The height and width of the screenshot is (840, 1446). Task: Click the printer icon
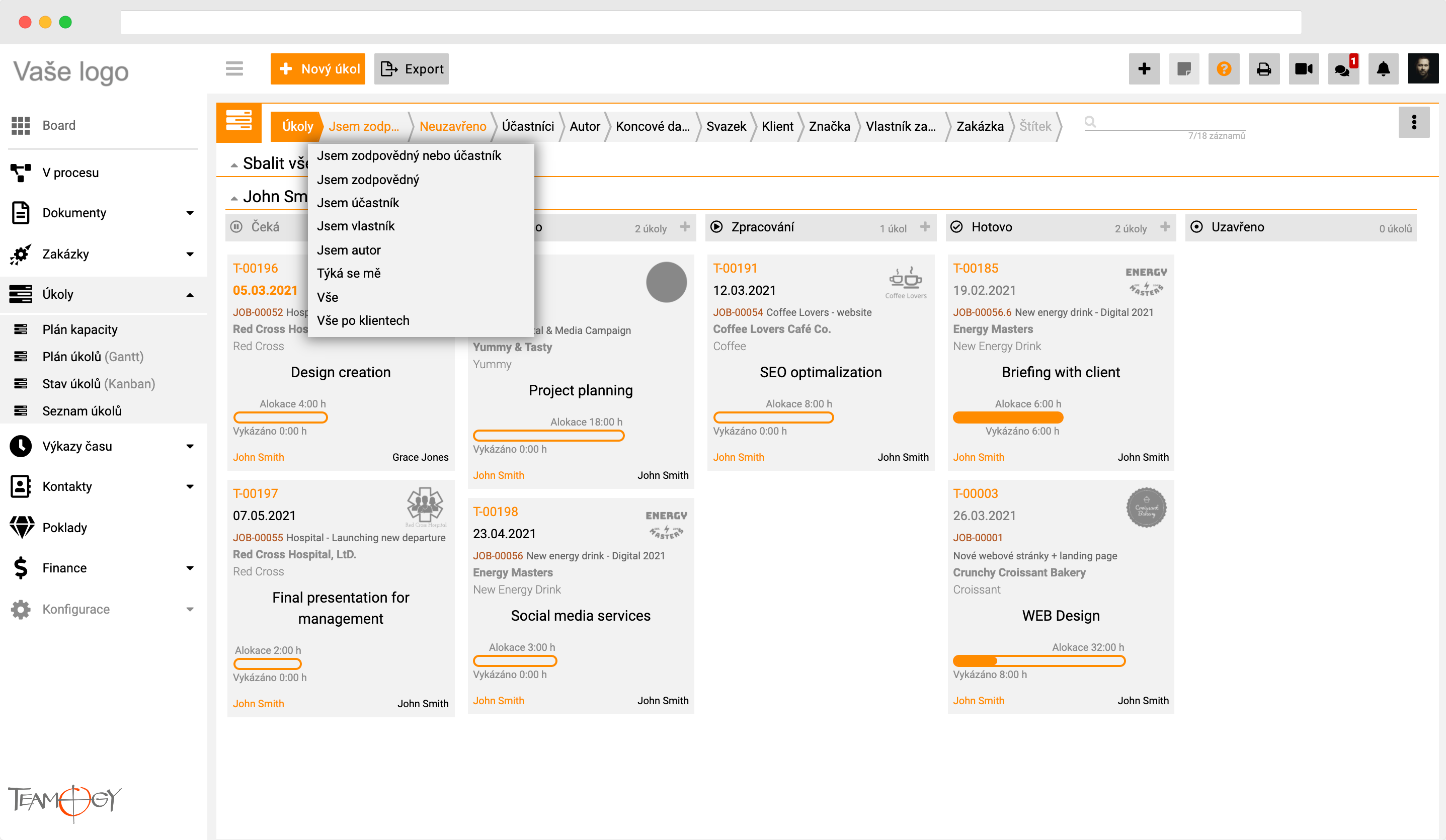(x=1263, y=69)
